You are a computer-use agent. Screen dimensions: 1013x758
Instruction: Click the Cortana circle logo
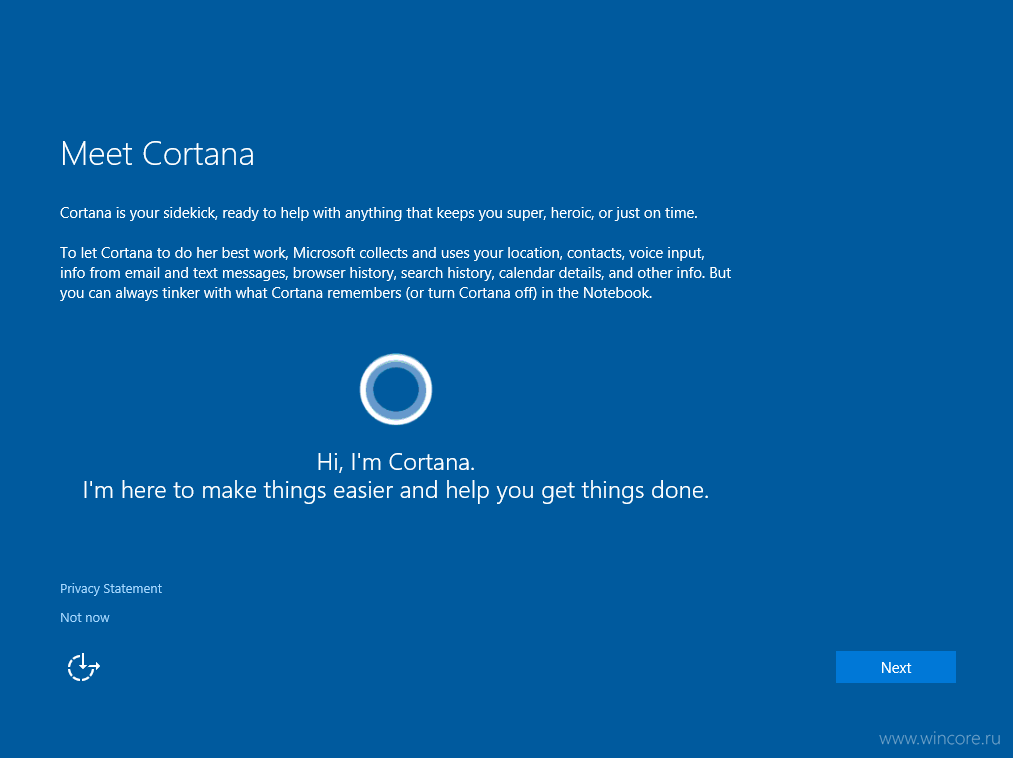point(395,389)
